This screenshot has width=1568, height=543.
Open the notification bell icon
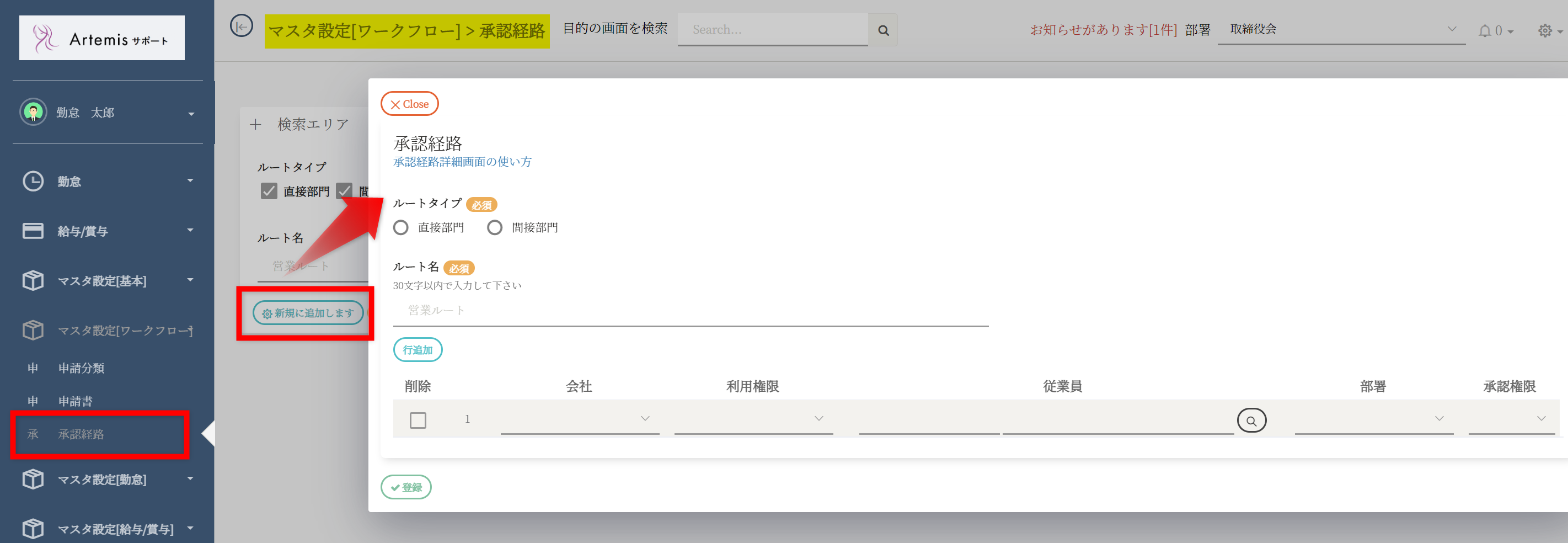1485,30
